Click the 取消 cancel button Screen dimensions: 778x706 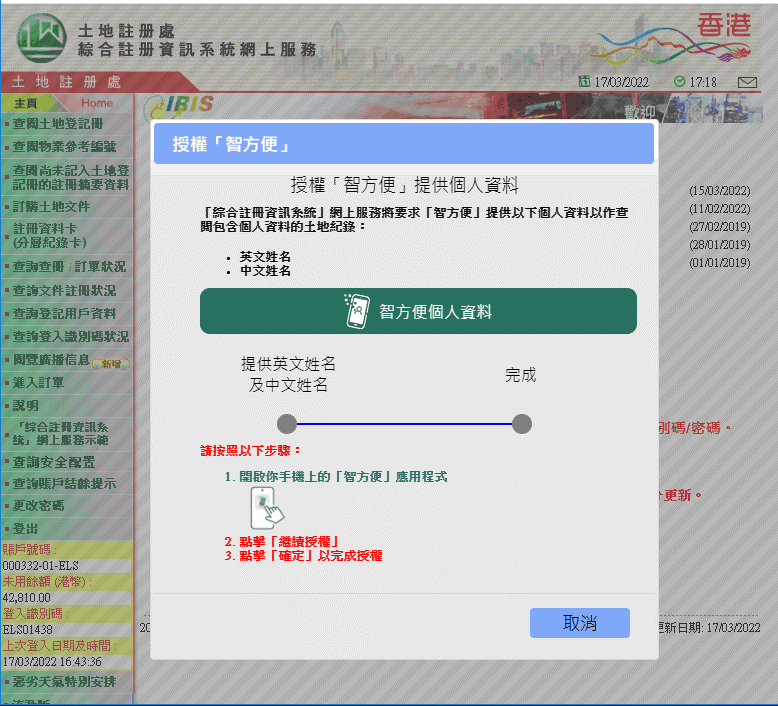click(x=580, y=623)
